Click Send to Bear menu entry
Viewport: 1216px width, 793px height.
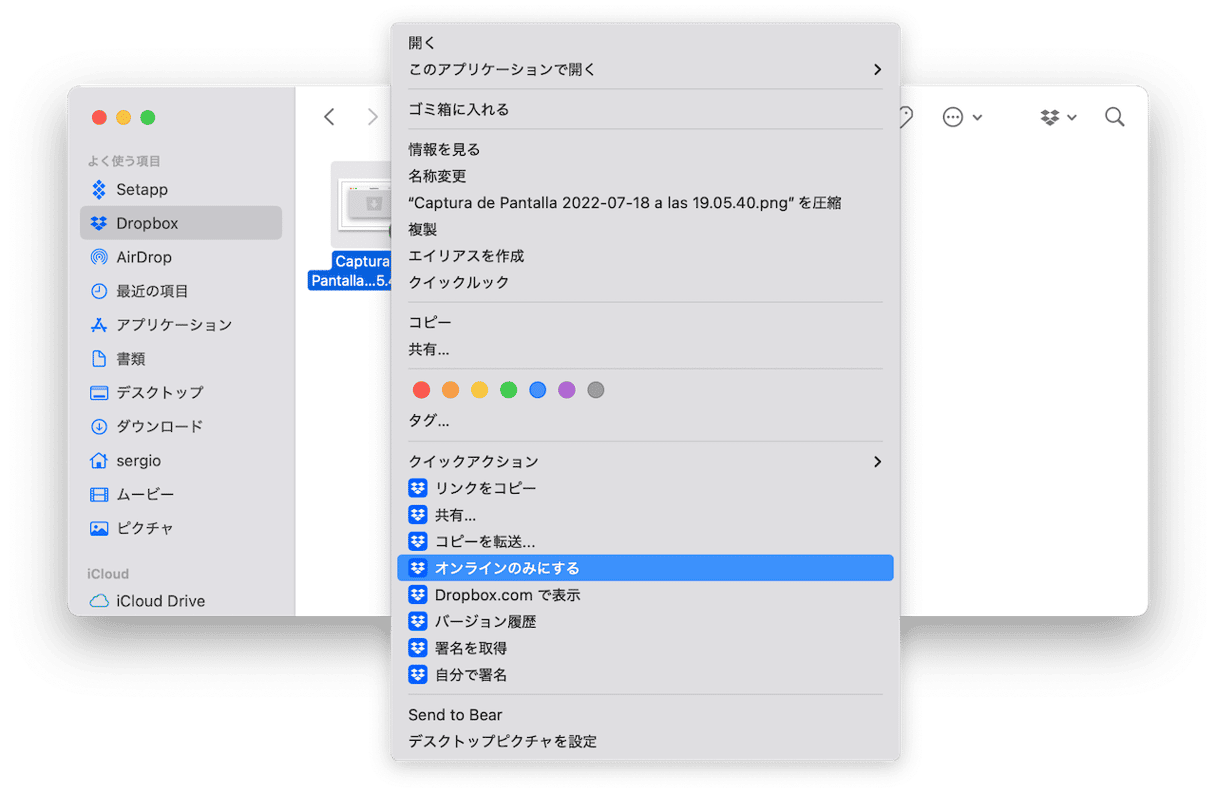(455, 715)
